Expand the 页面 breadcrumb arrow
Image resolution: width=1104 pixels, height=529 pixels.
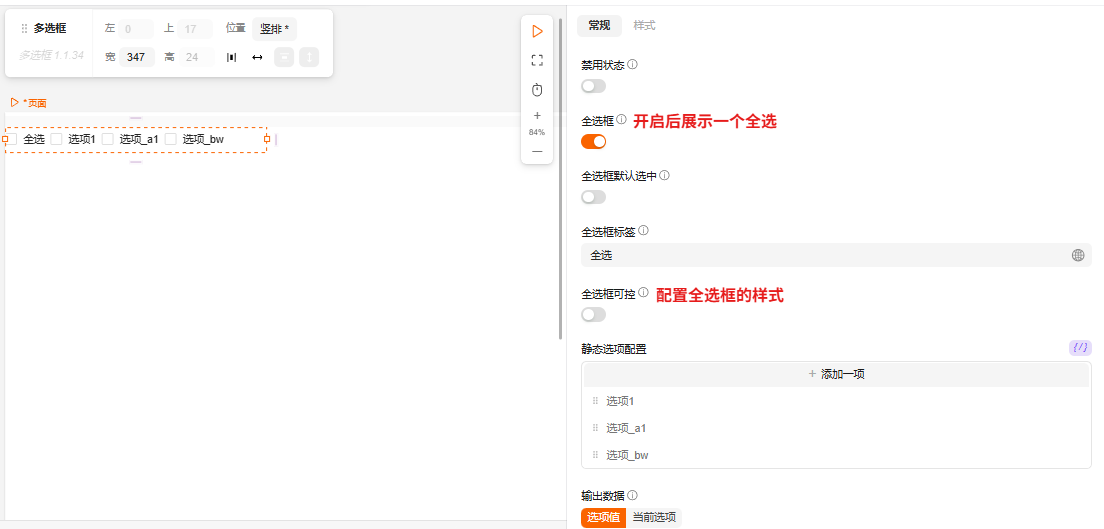[14, 102]
